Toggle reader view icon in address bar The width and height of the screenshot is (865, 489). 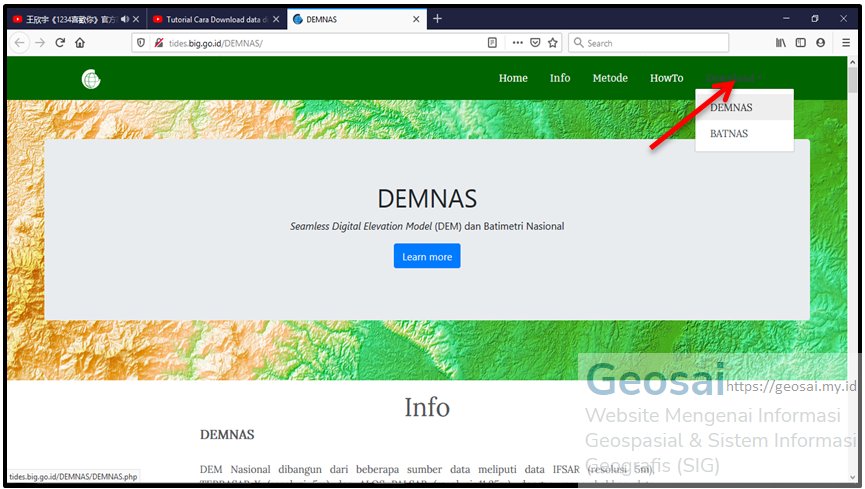492,42
